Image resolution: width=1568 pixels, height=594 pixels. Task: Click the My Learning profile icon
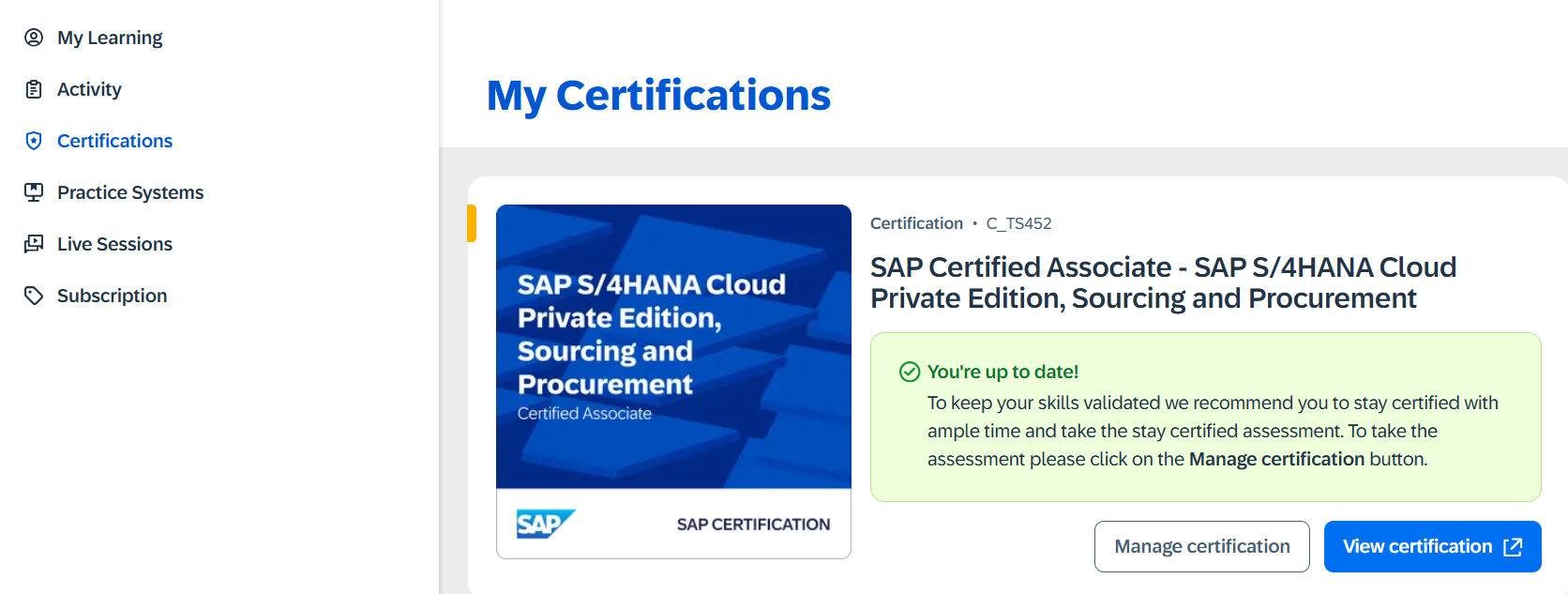tap(34, 38)
